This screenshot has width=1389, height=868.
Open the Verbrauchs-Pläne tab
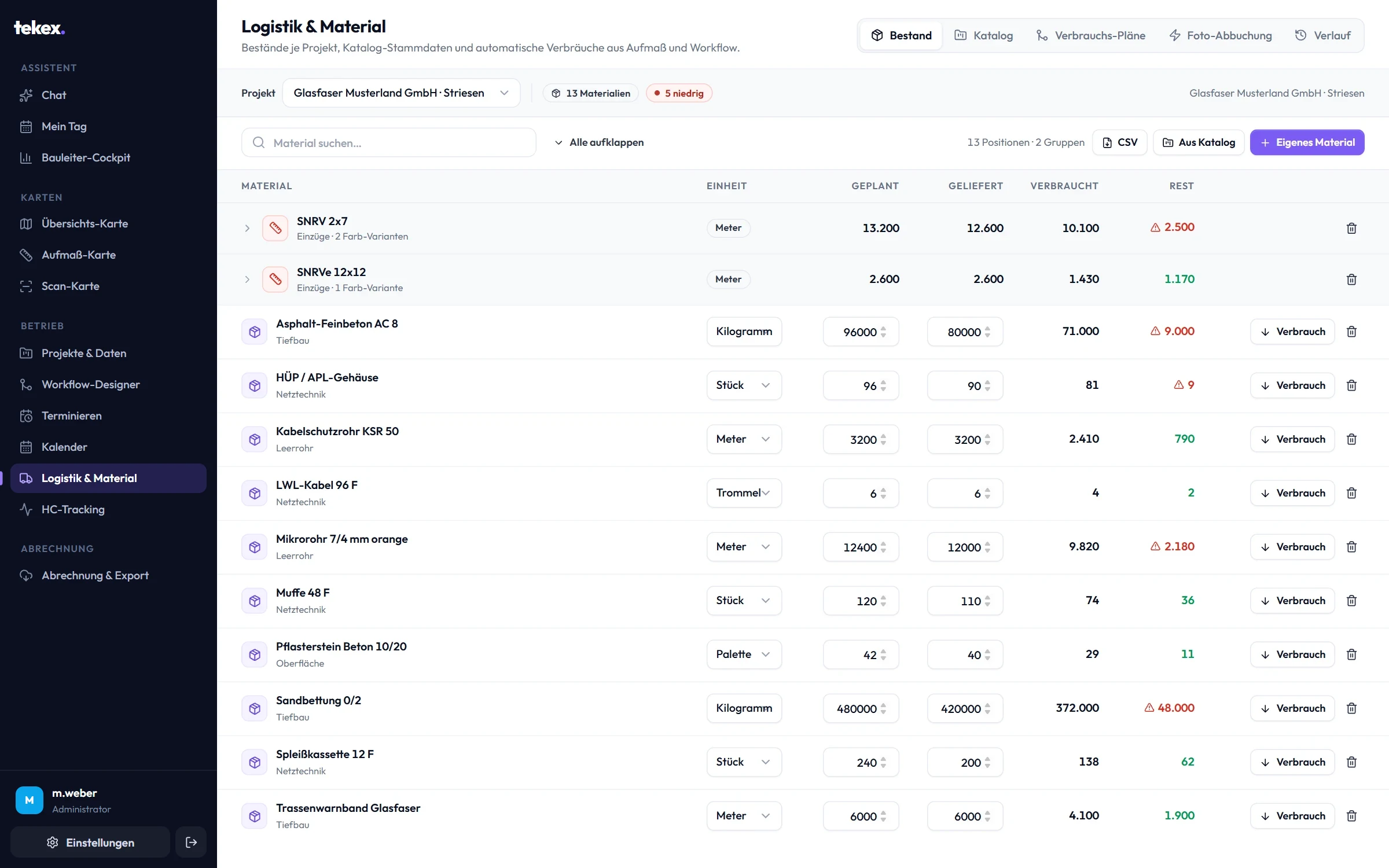(1090, 35)
